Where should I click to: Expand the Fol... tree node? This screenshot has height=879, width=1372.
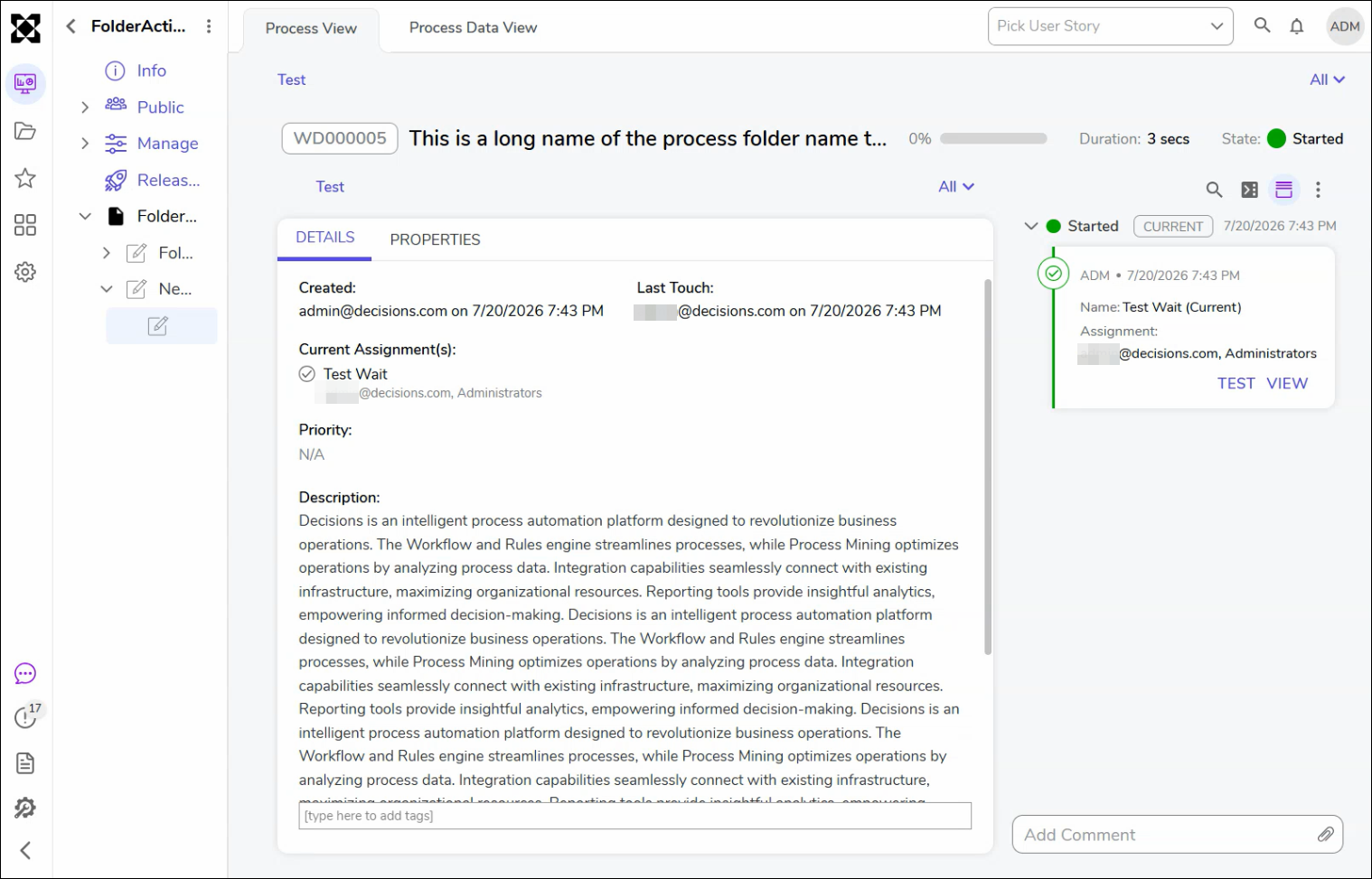click(107, 253)
